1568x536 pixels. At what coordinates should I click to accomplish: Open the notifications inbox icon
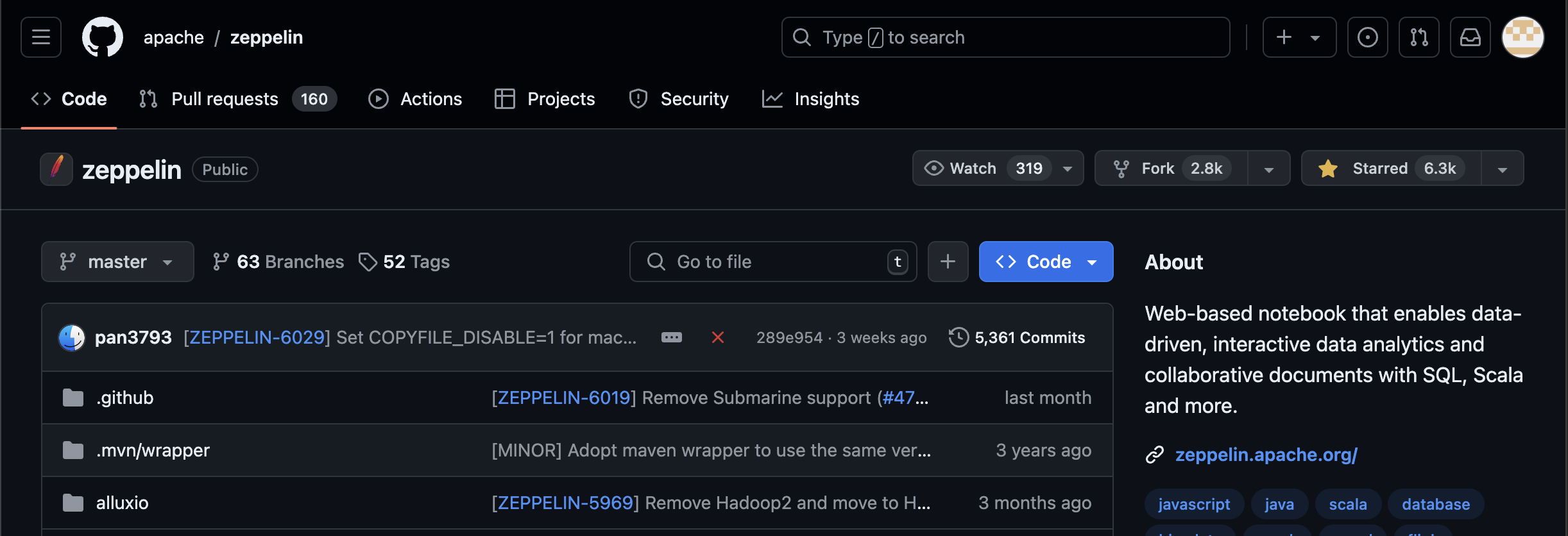point(1470,37)
